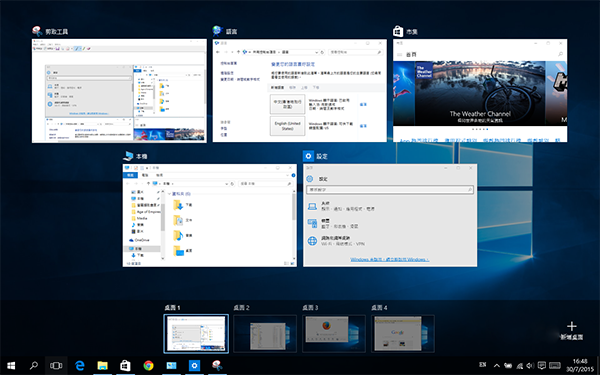Open the Windows Start menu

(11, 366)
